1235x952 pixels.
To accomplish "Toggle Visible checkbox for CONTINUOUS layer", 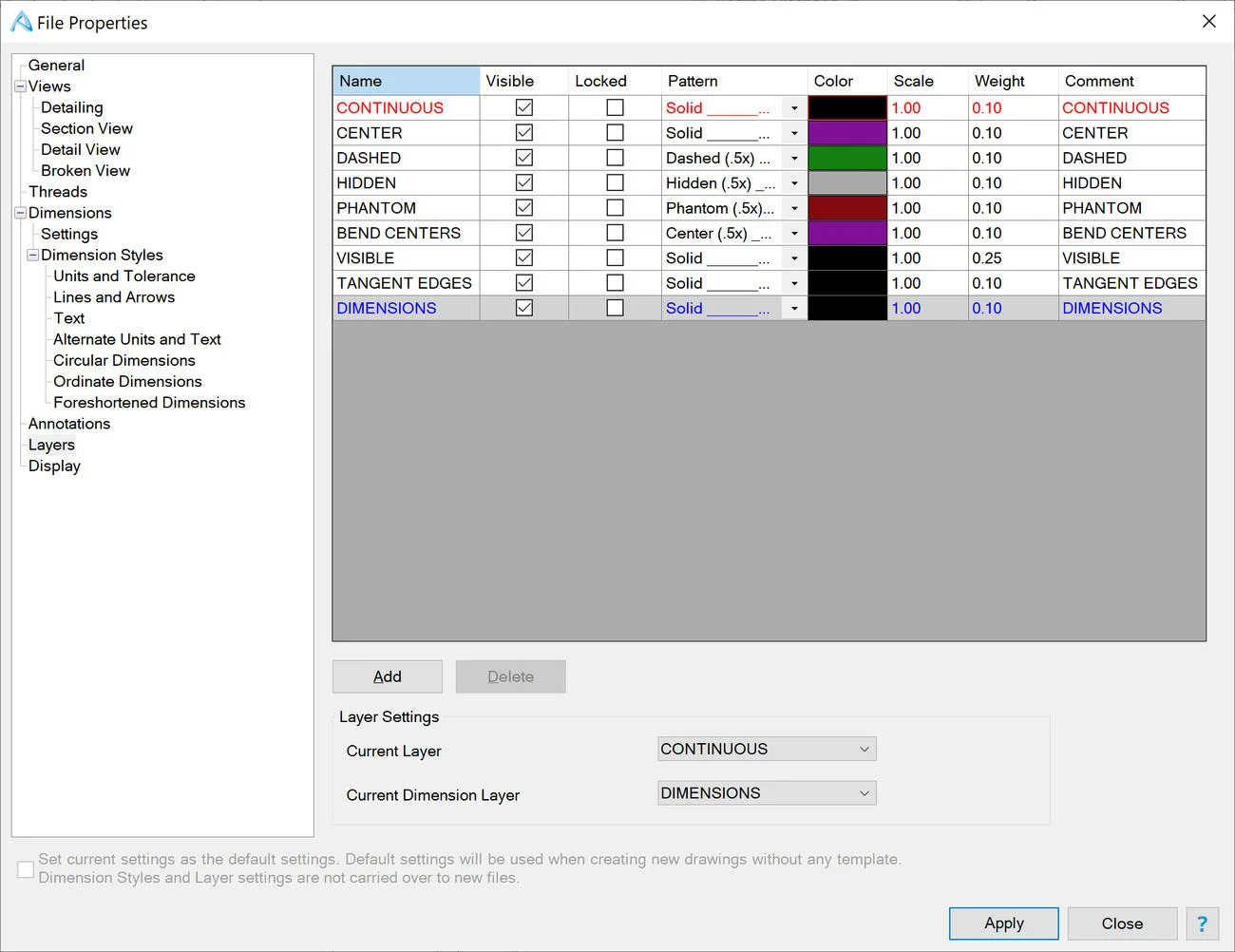I will point(523,107).
